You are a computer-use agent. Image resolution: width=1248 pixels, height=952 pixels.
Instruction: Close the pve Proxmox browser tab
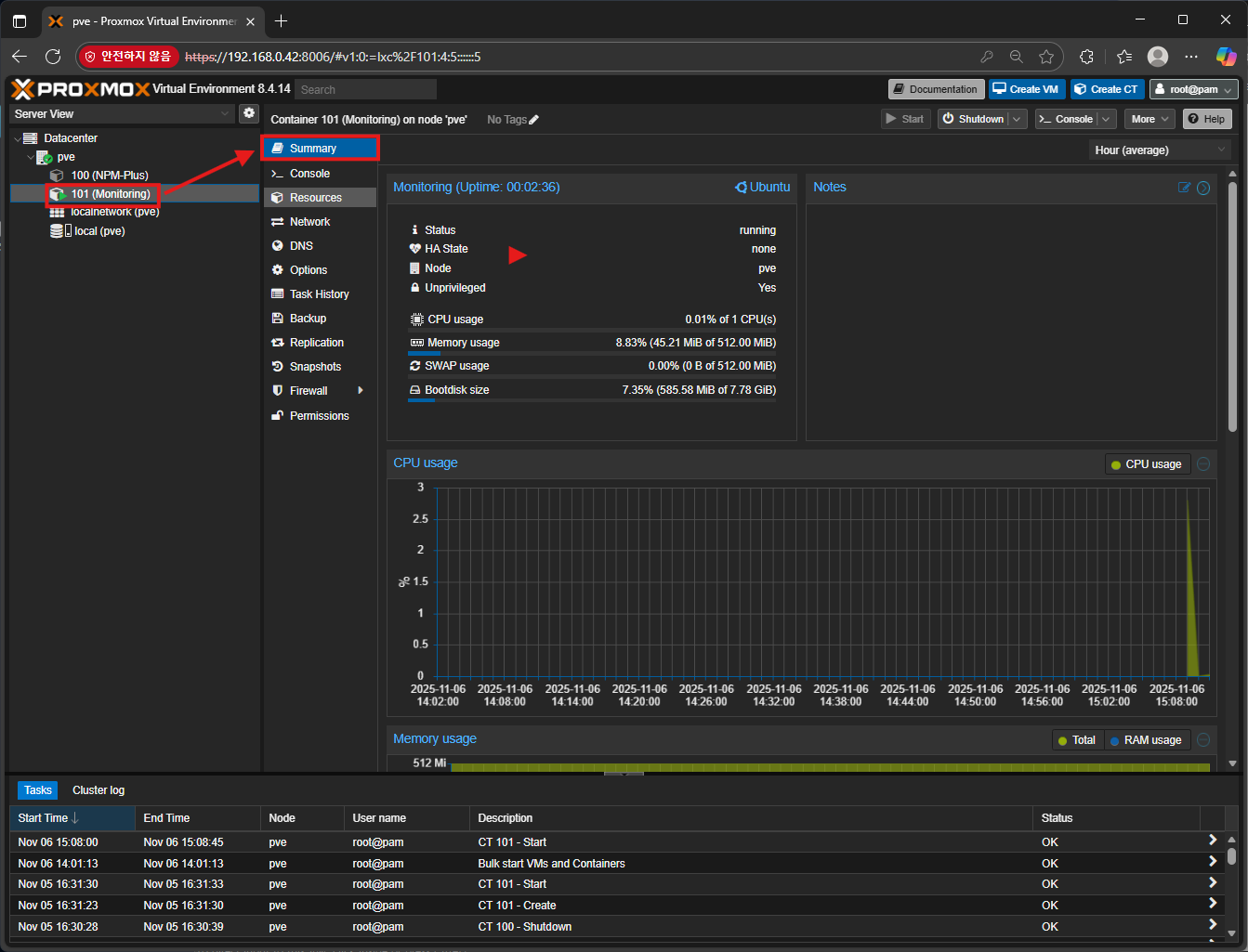tap(250, 21)
